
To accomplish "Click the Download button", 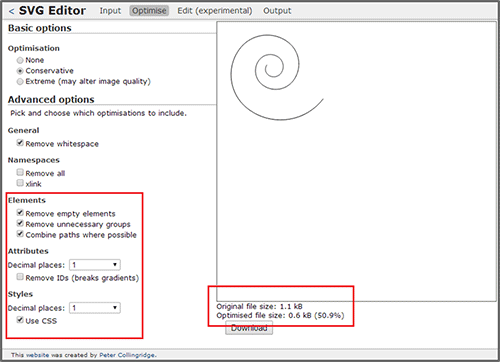I will pos(249,328).
